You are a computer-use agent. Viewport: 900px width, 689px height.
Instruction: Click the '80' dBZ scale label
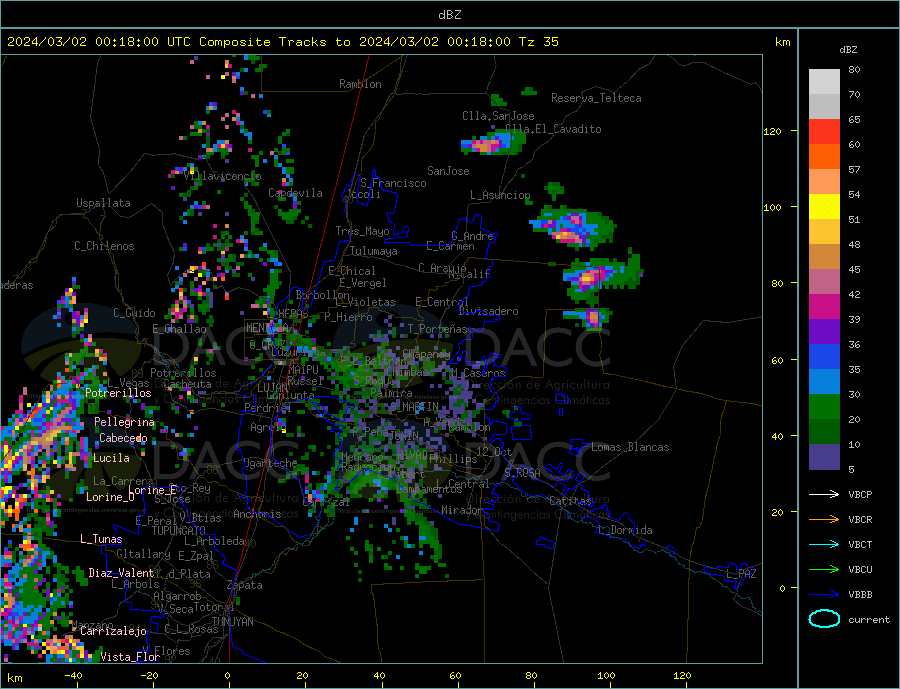click(854, 69)
